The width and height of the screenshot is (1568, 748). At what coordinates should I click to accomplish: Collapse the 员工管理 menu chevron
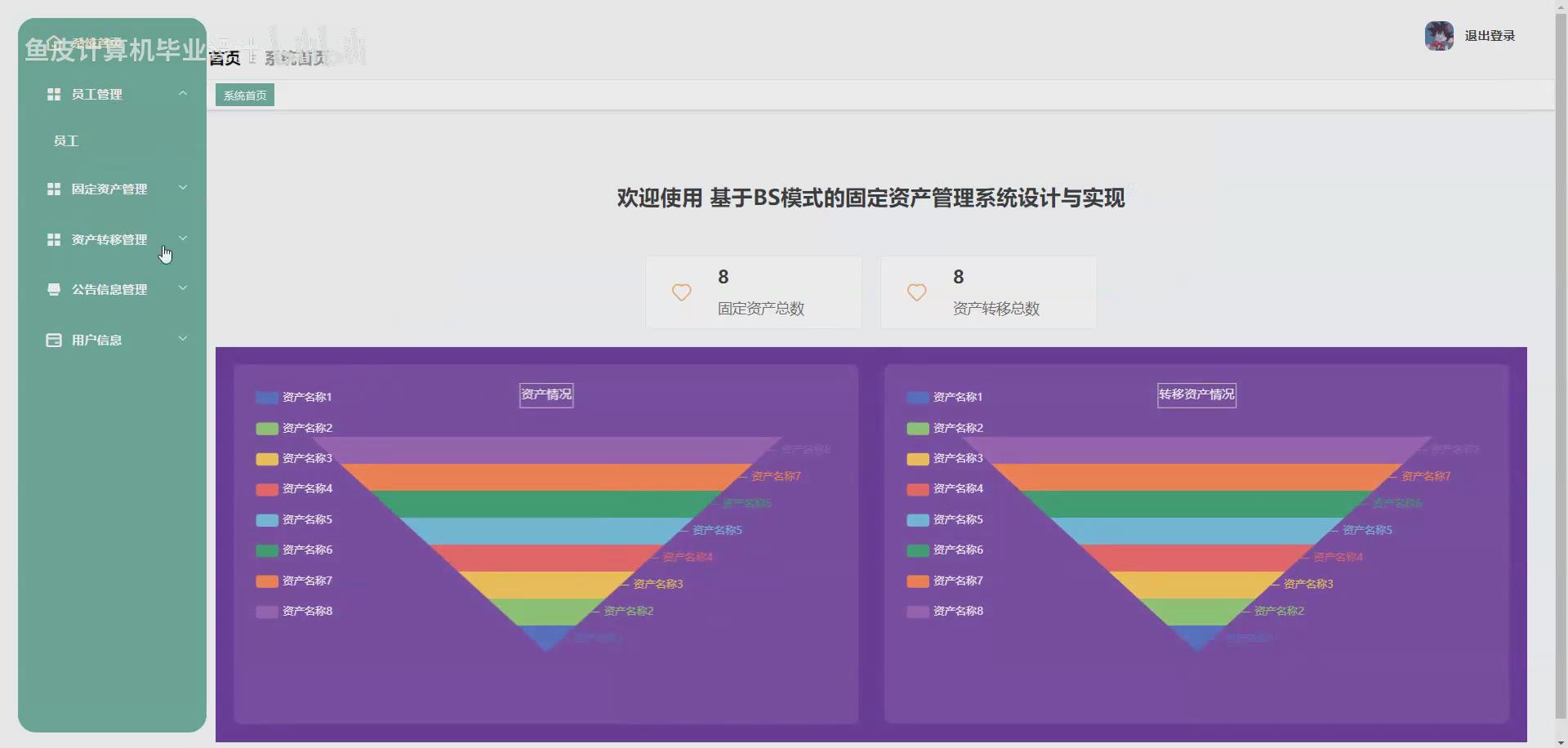tap(183, 94)
